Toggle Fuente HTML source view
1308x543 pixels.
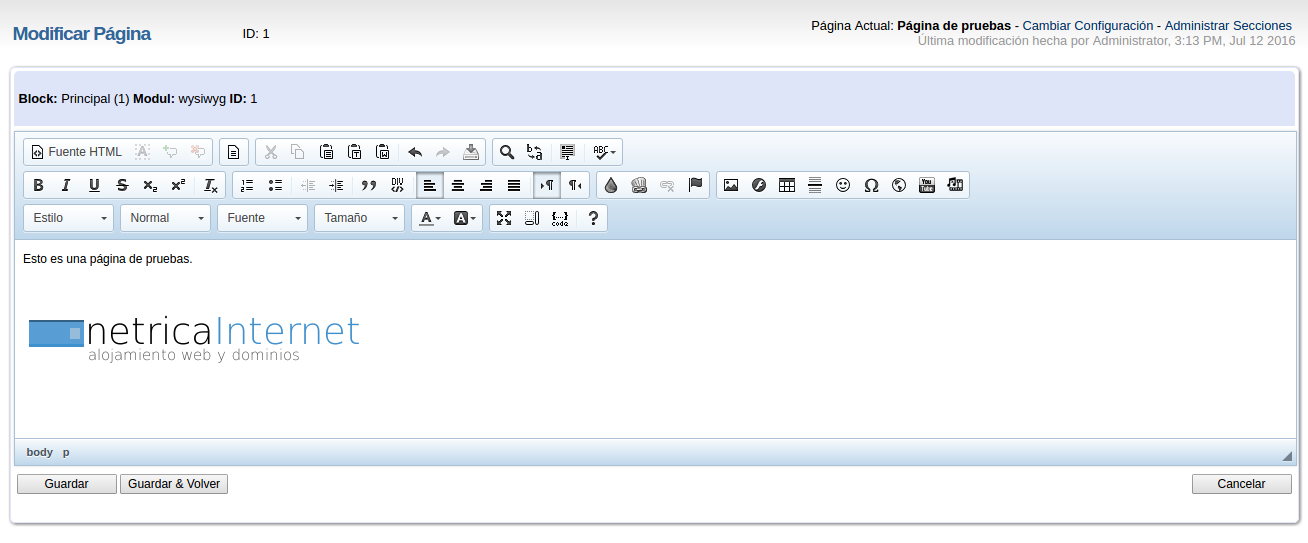pos(76,152)
